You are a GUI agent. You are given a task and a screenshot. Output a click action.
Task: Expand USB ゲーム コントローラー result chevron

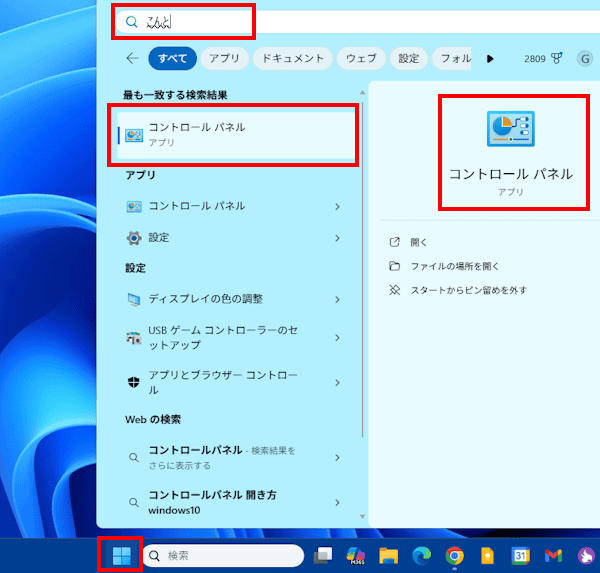click(x=337, y=338)
